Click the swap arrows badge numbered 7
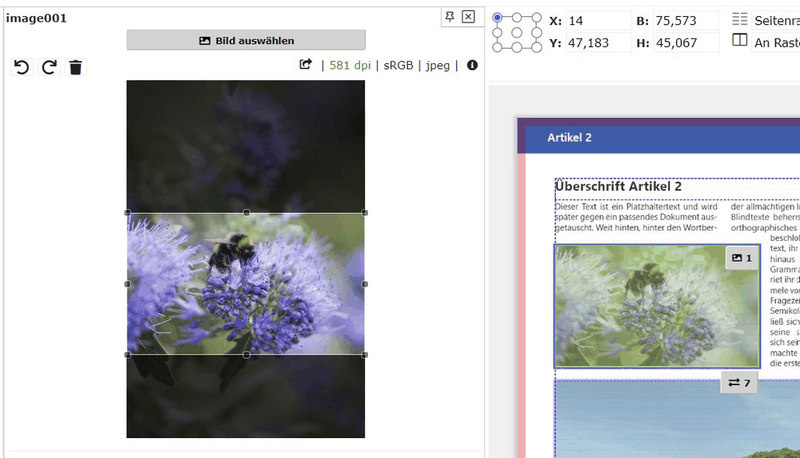 739,383
